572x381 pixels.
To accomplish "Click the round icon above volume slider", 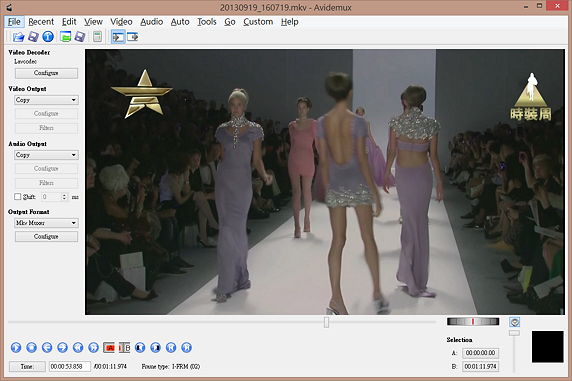I will pyautogui.click(x=514, y=322).
